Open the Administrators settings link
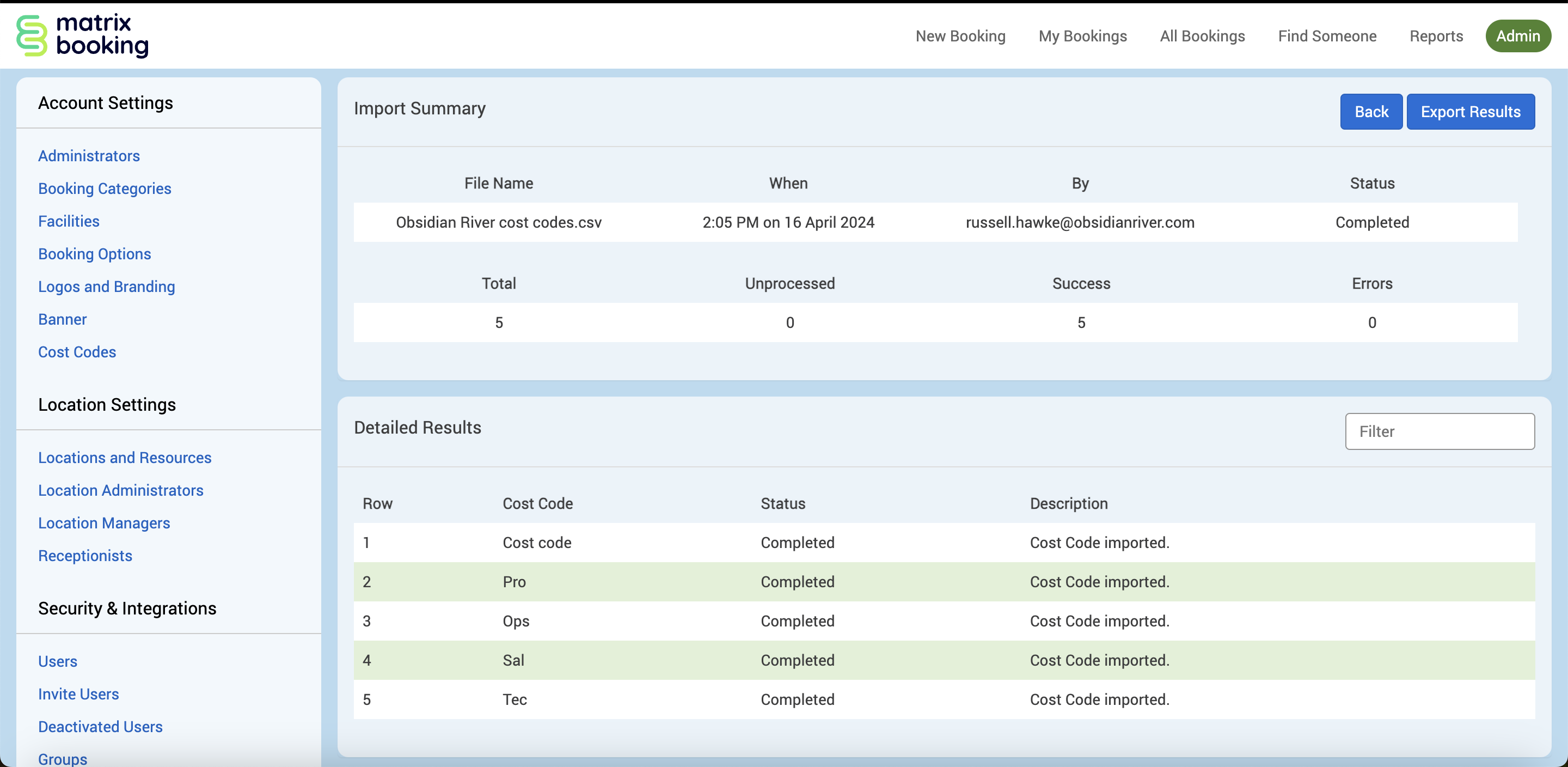Viewport: 1568px width, 767px height. 89,156
